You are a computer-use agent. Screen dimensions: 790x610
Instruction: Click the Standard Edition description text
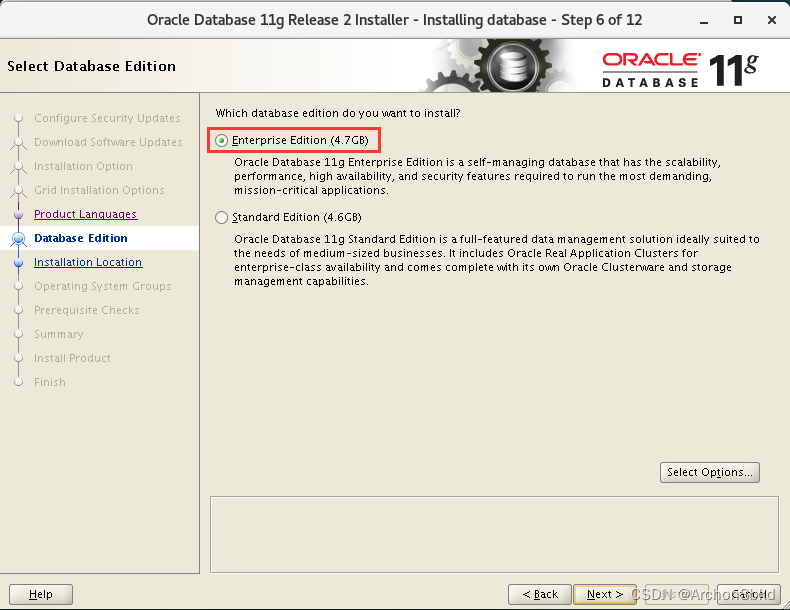click(x=497, y=260)
